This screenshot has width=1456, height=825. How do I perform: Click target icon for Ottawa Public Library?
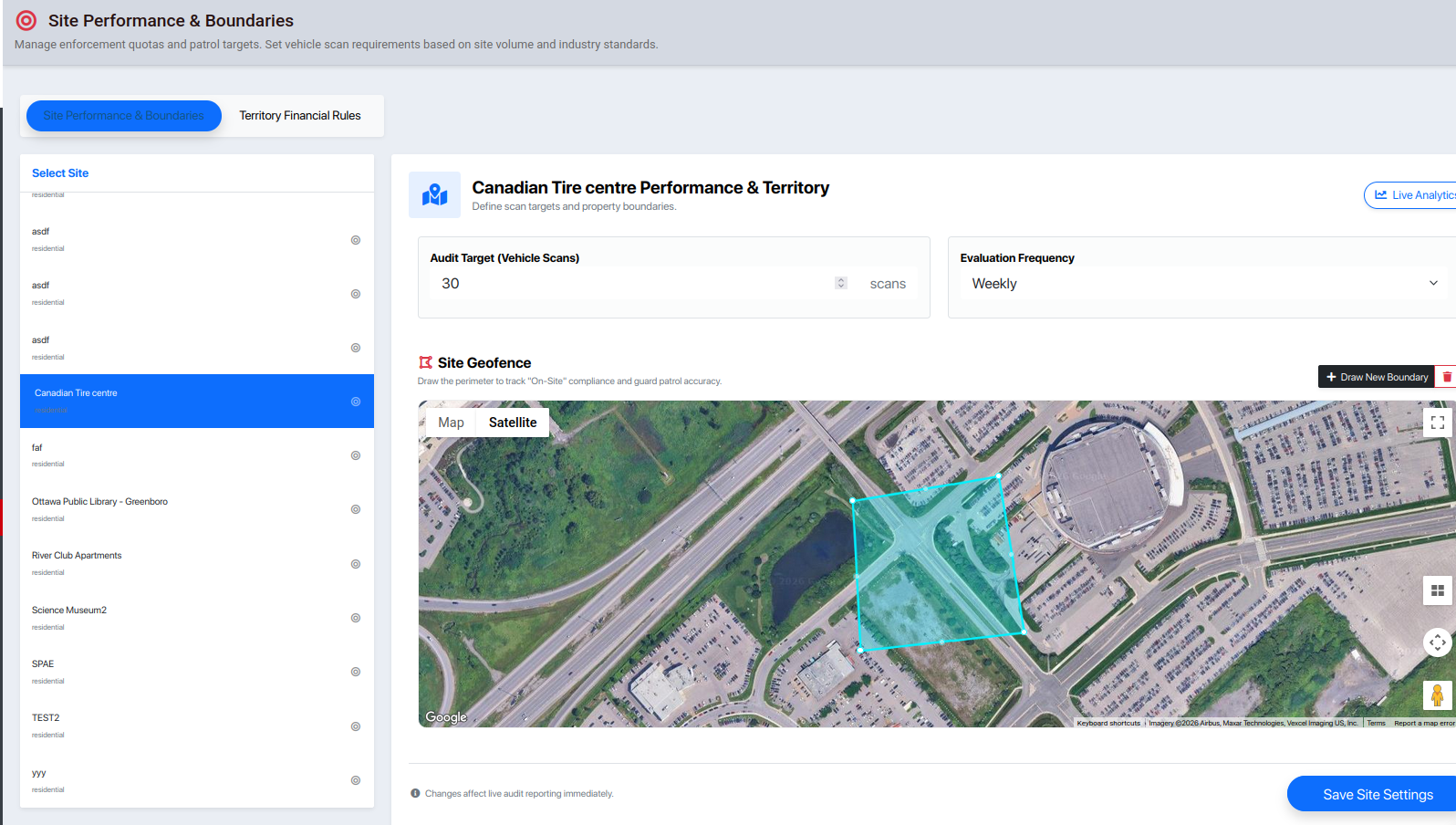click(356, 509)
